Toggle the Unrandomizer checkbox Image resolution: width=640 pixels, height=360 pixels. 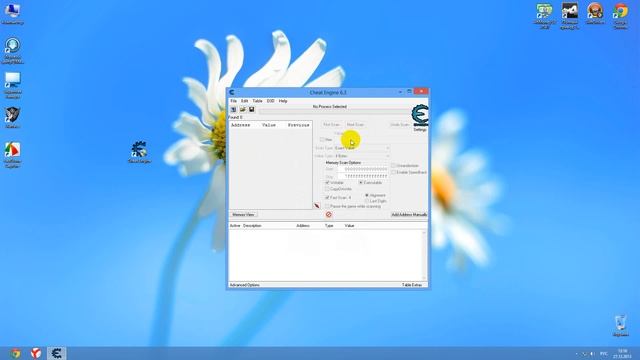[393, 166]
